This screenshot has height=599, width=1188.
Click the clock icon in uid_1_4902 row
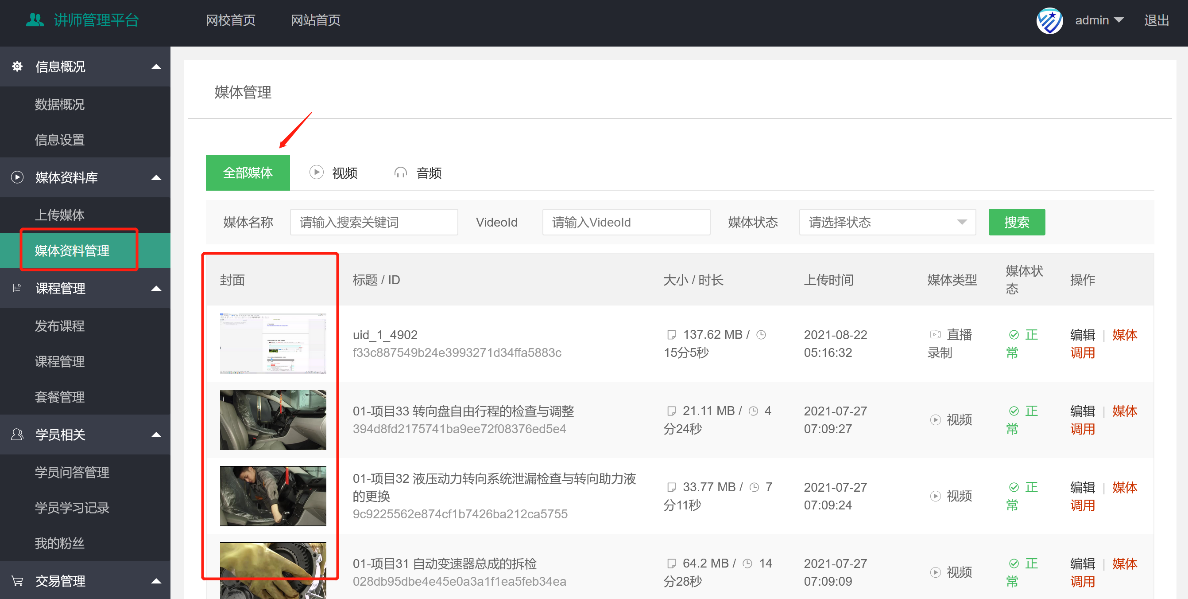761,335
